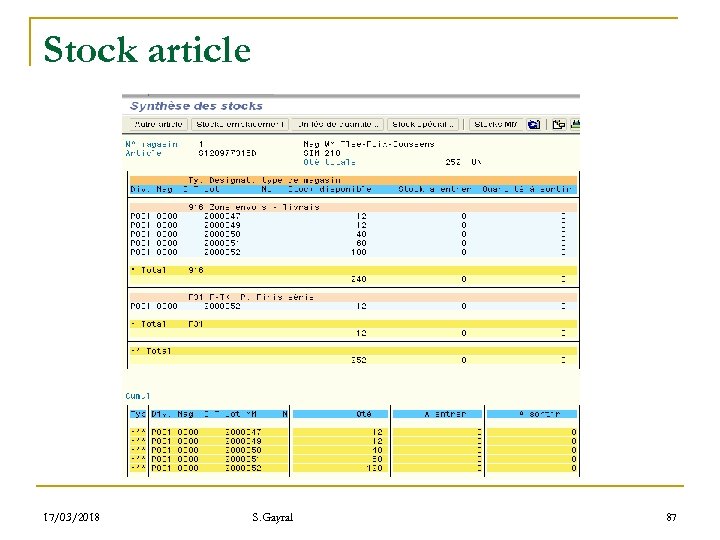This screenshot has width=720, height=540.
Task: Select lot ending 52 in the Cumul table
Action: (x=243, y=468)
